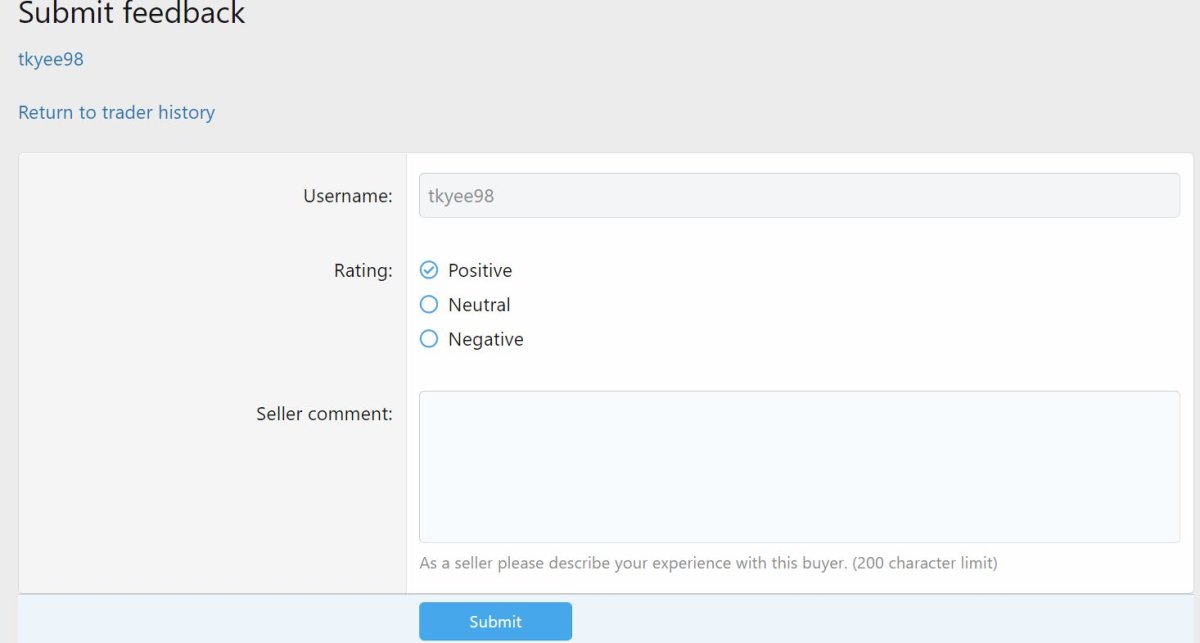
Task: Click the tkyee98 text inside Username box
Action: 461,196
